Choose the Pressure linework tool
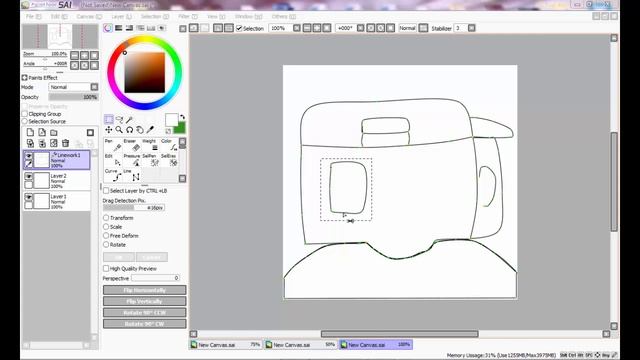The image size is (640, 360). [132, 160]
